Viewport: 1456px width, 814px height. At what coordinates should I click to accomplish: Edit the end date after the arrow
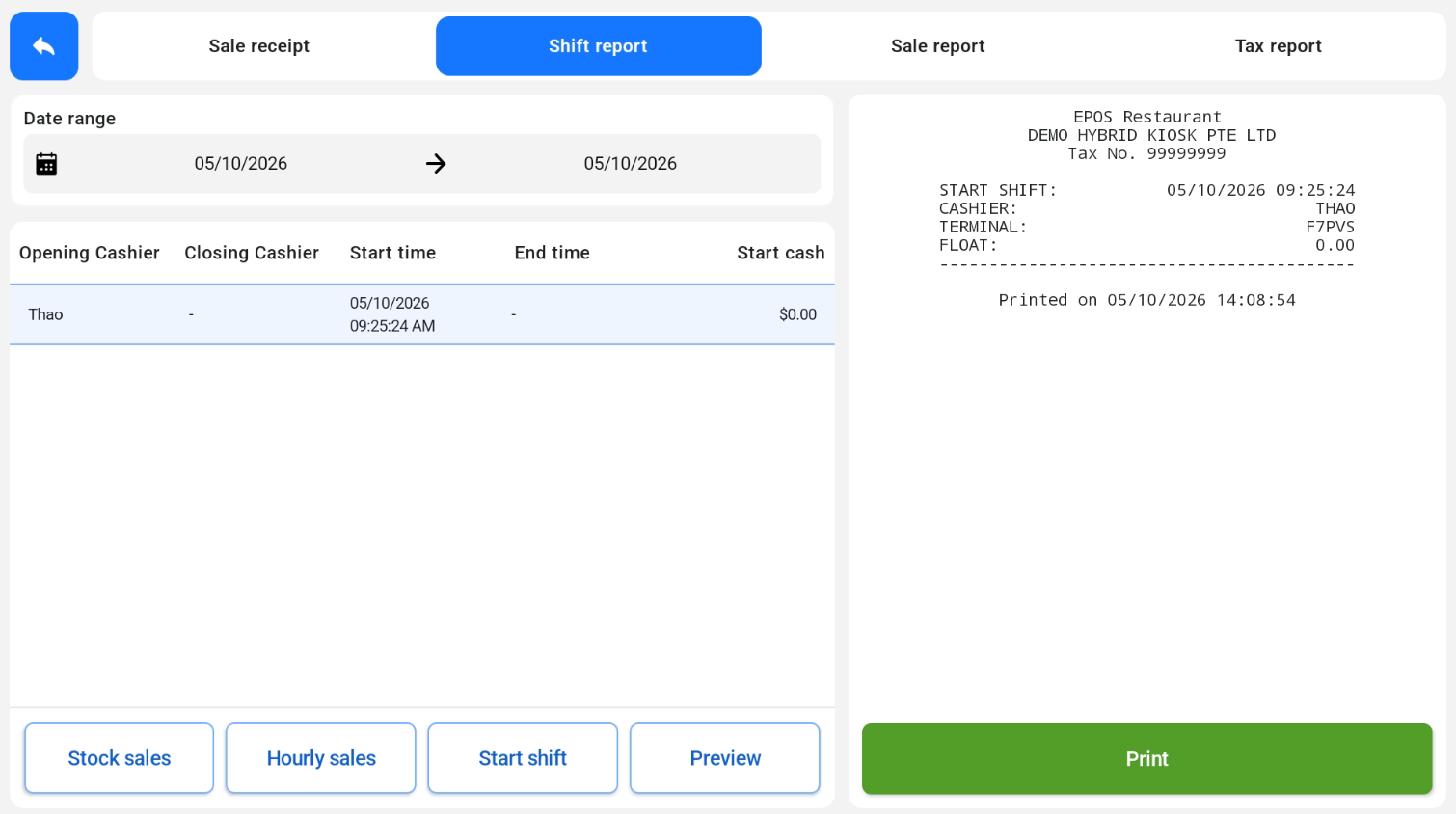click(x=631, y=164)
